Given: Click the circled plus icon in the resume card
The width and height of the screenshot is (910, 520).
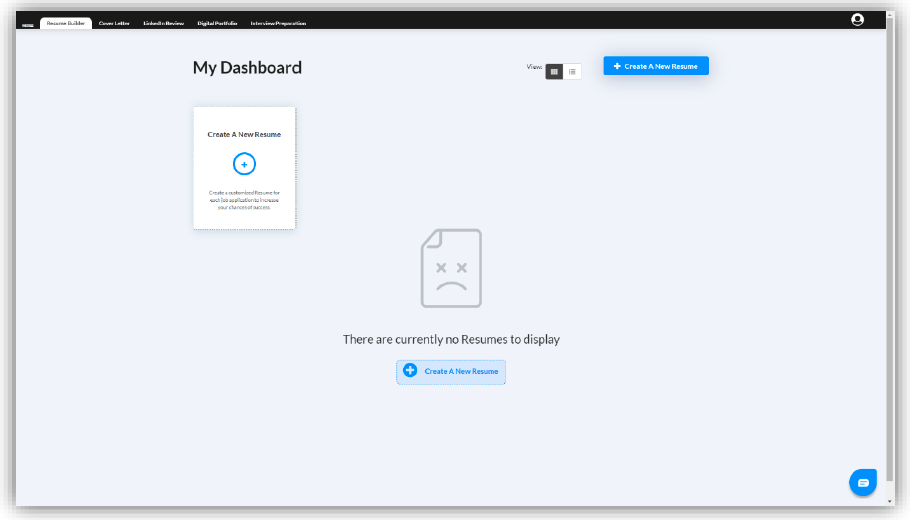Looking at the screenshot, I should click(x=244, y=164).
